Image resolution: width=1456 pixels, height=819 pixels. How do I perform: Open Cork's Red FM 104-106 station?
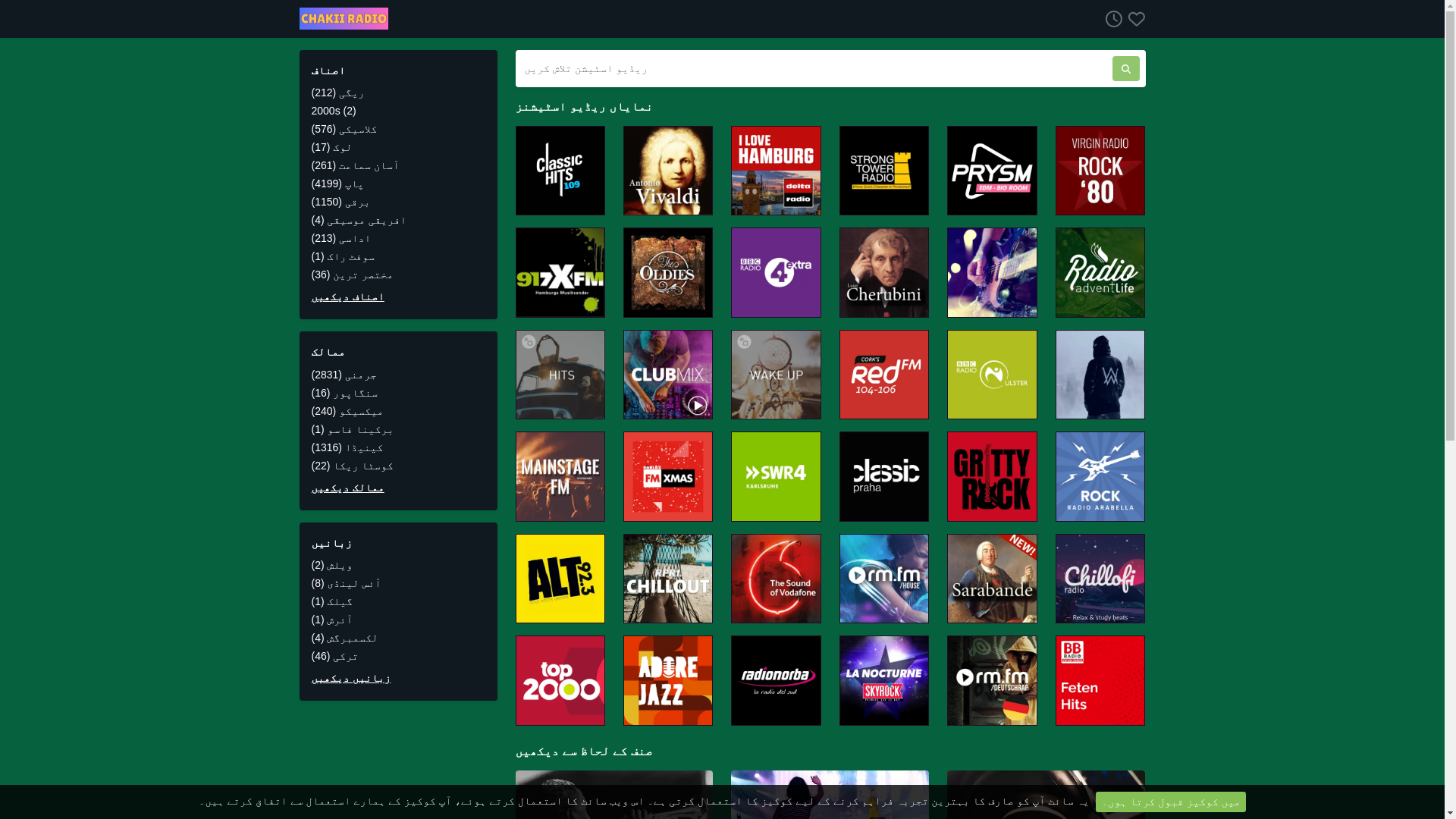point(884,375)
